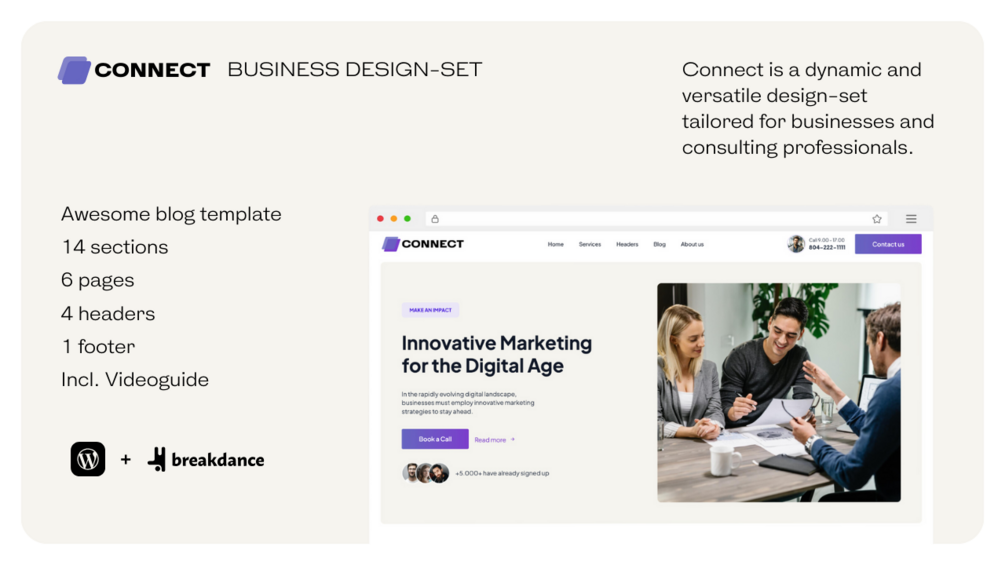
Task: Click the purple Connect logo in top banner
Action: point(74,70)
